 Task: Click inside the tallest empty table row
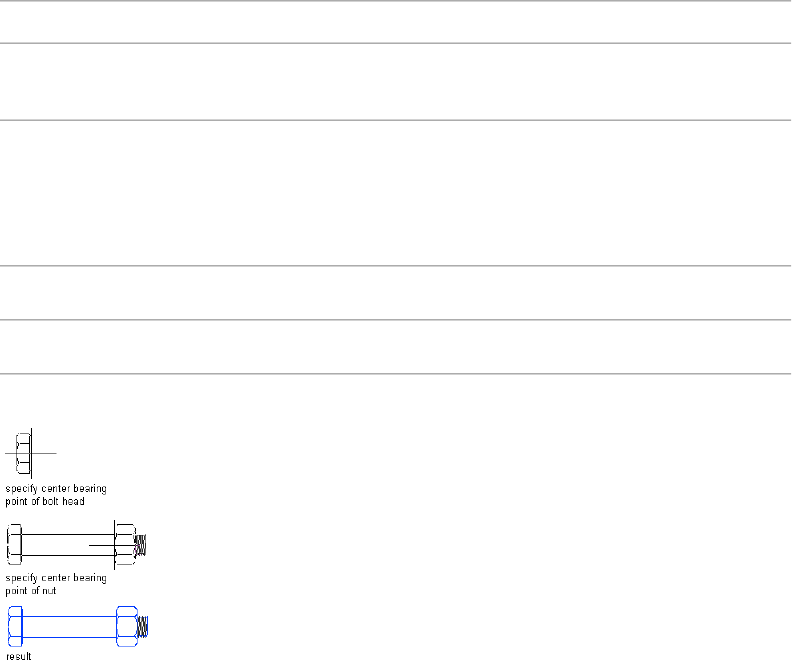click(x=396, y=193)
